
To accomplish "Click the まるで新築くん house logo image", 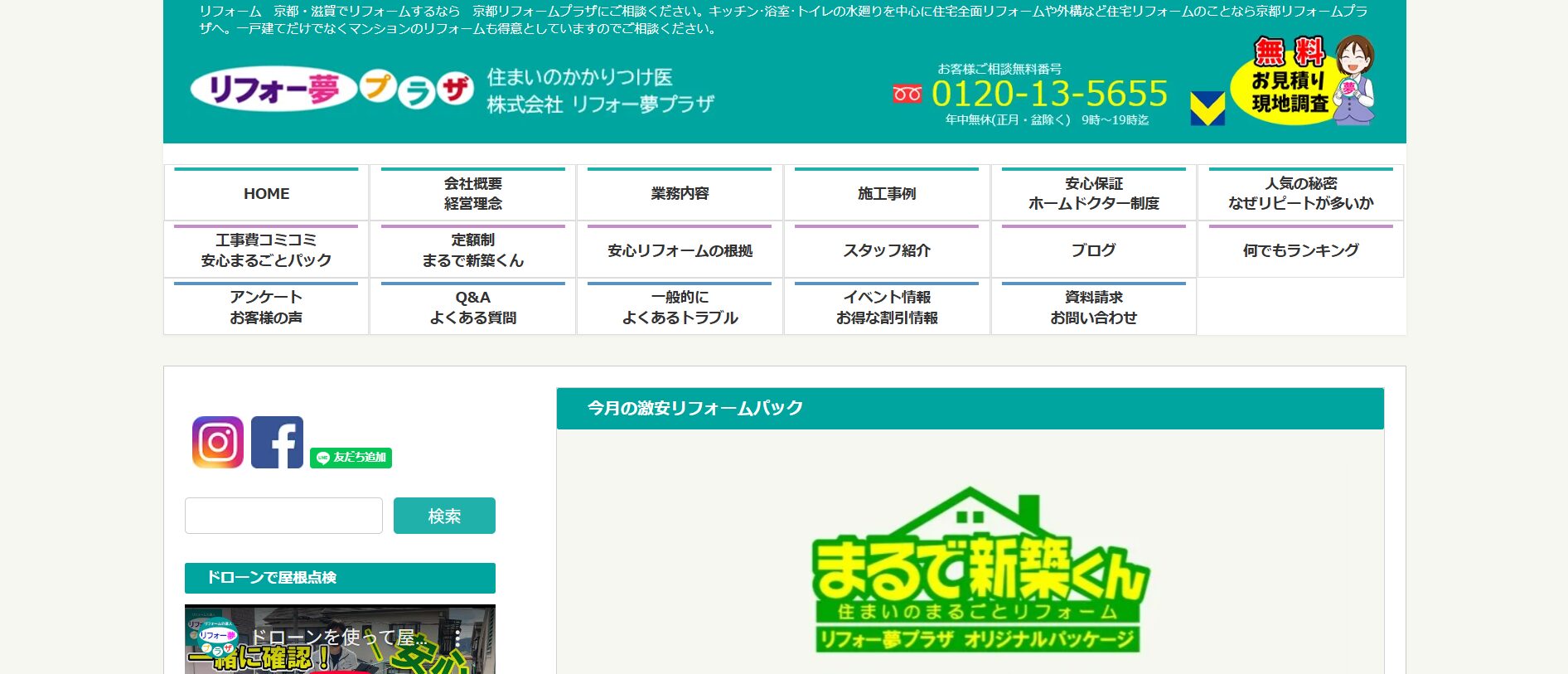I will [979, 571].
